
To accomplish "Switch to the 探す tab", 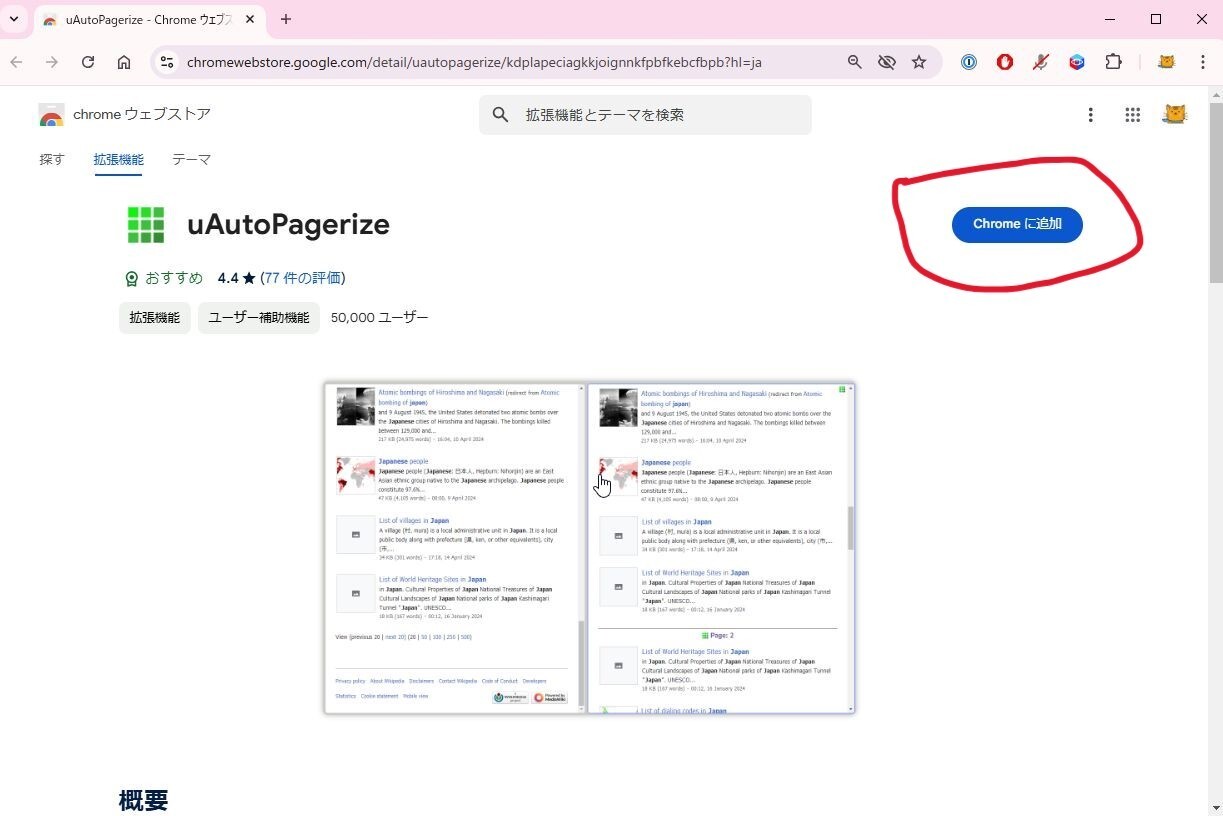I will [52, 159].
